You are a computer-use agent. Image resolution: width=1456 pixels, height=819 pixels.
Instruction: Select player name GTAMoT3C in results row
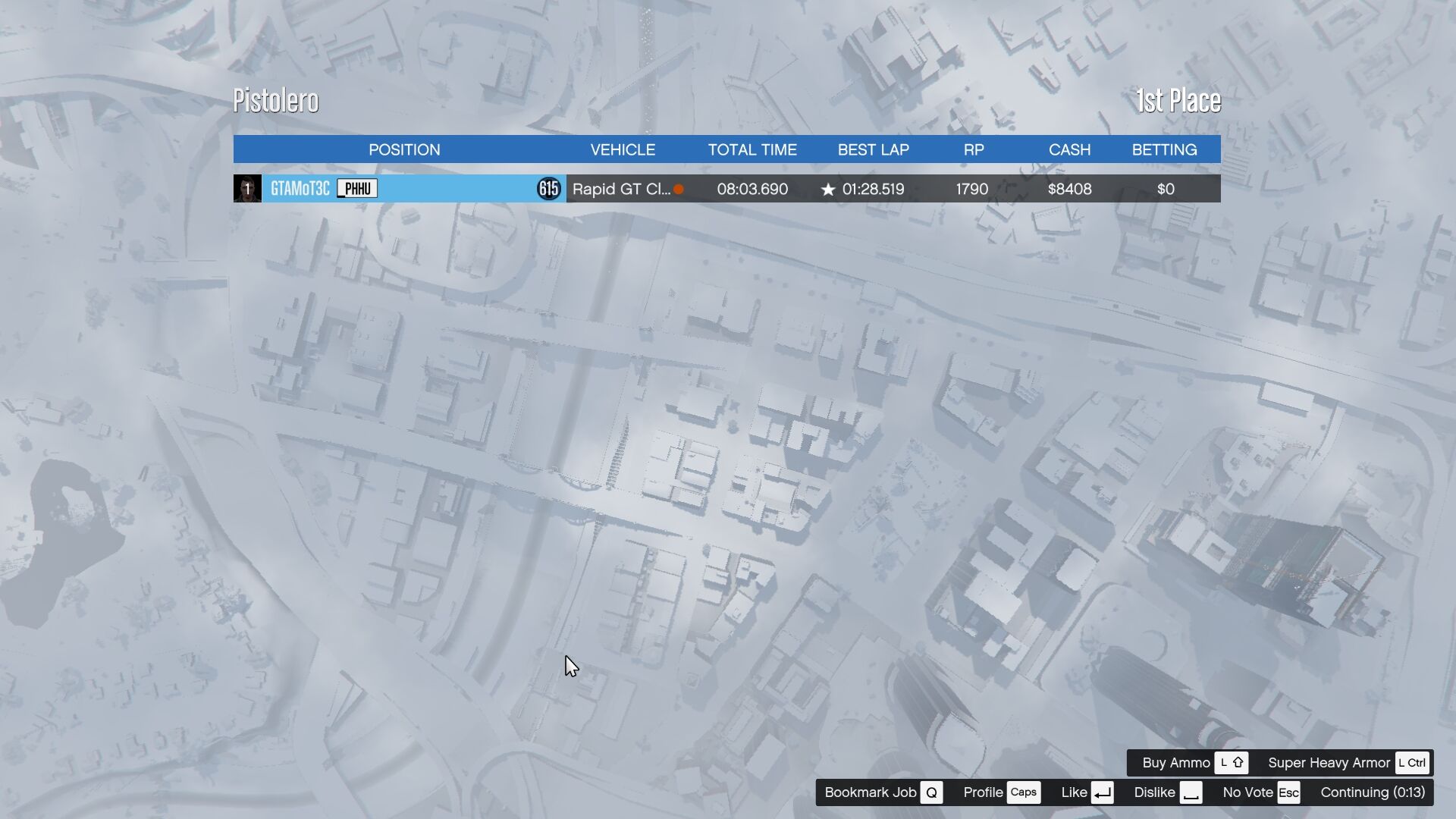tap(300, 189)
